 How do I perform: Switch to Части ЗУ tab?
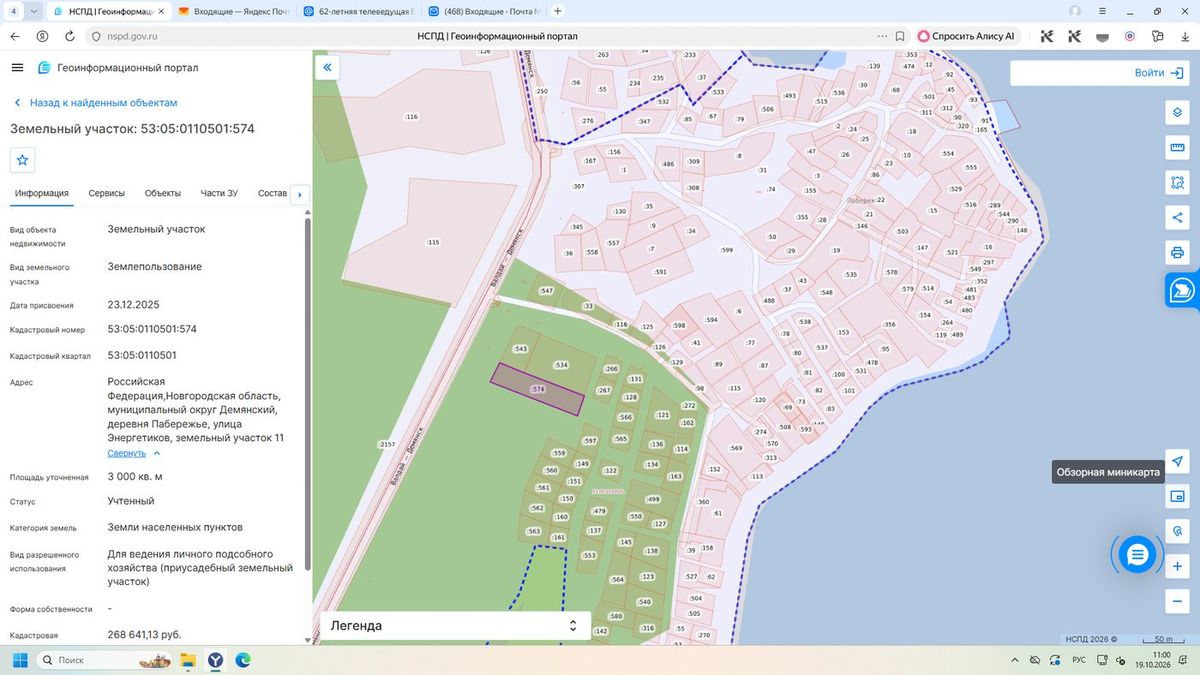coord(219,193)
